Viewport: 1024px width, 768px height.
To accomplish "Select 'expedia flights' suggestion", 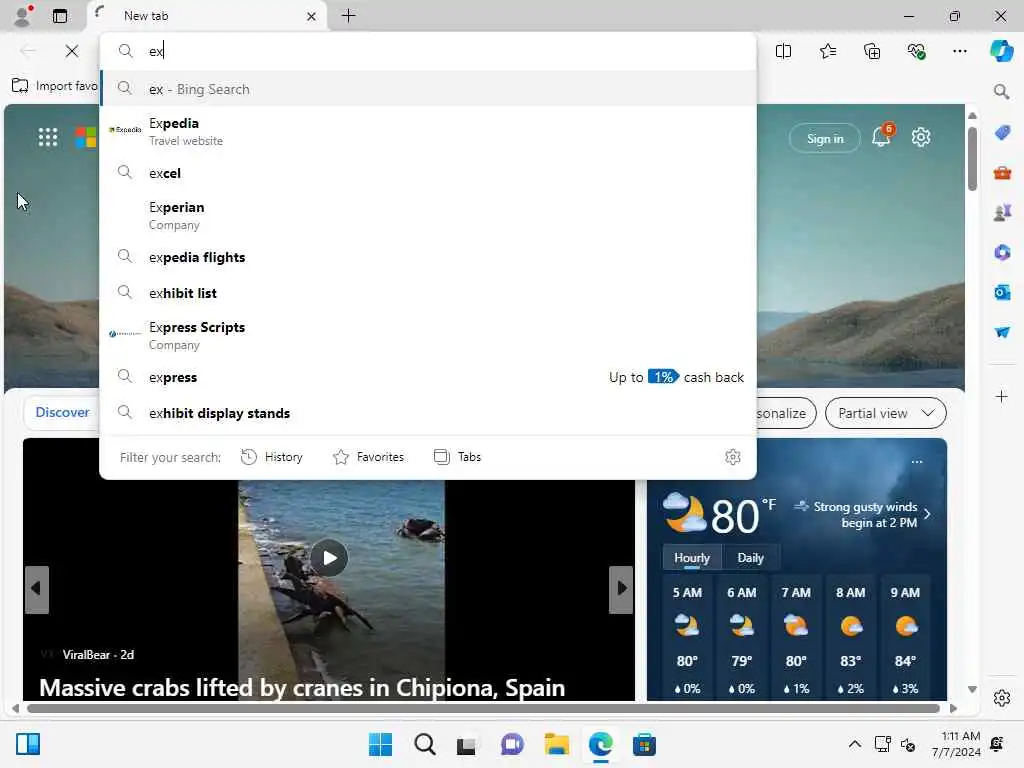I will click(x=428, y=257).
